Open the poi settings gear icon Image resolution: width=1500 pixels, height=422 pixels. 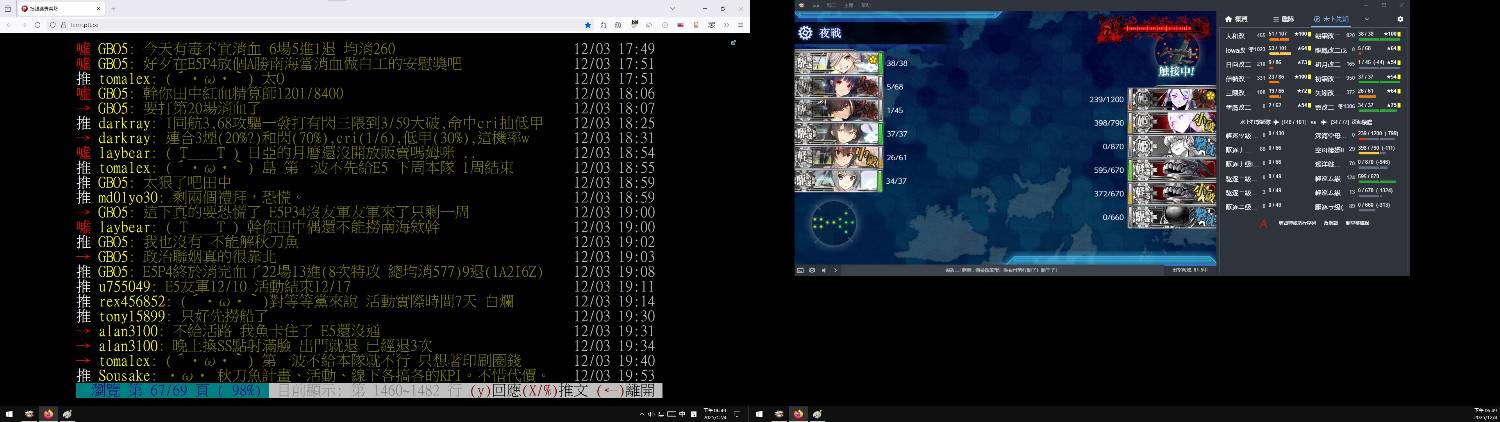click(1400, 19)
